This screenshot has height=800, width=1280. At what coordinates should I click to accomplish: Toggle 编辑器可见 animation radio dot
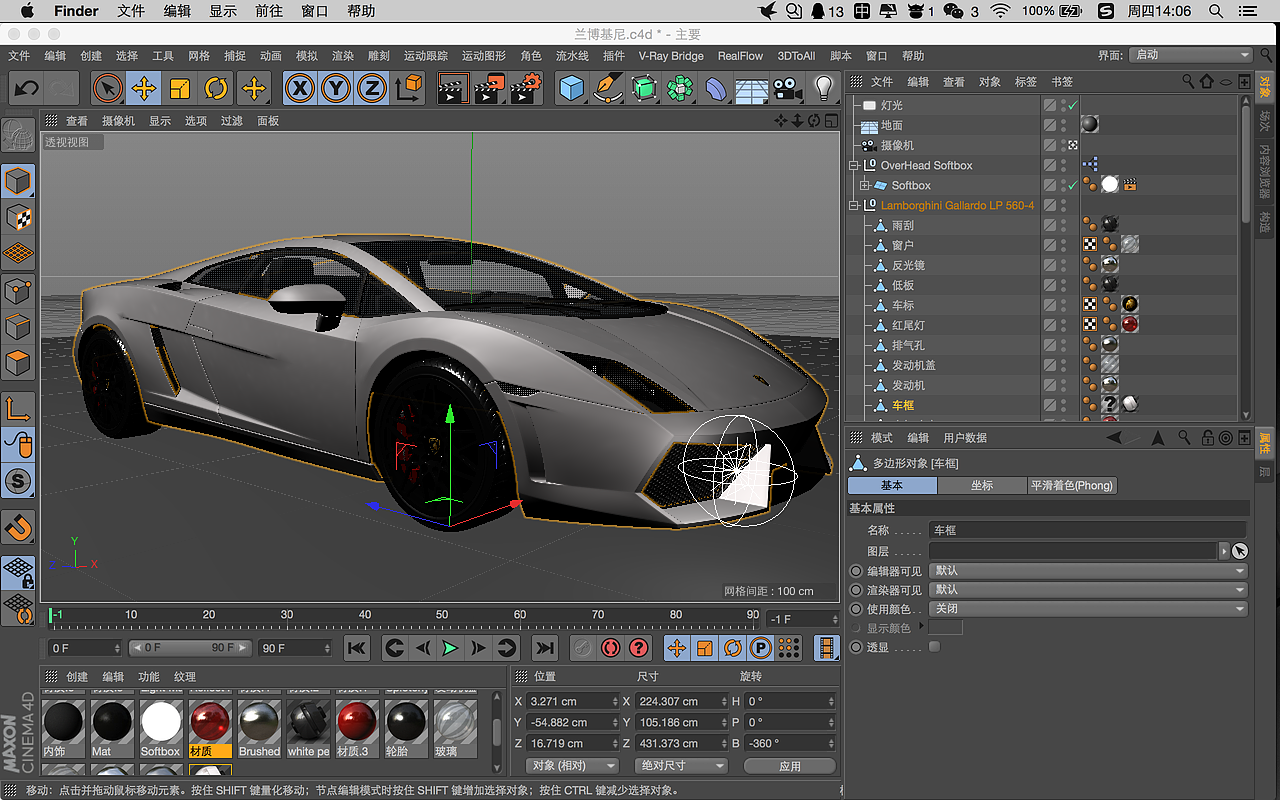(855, 571)
